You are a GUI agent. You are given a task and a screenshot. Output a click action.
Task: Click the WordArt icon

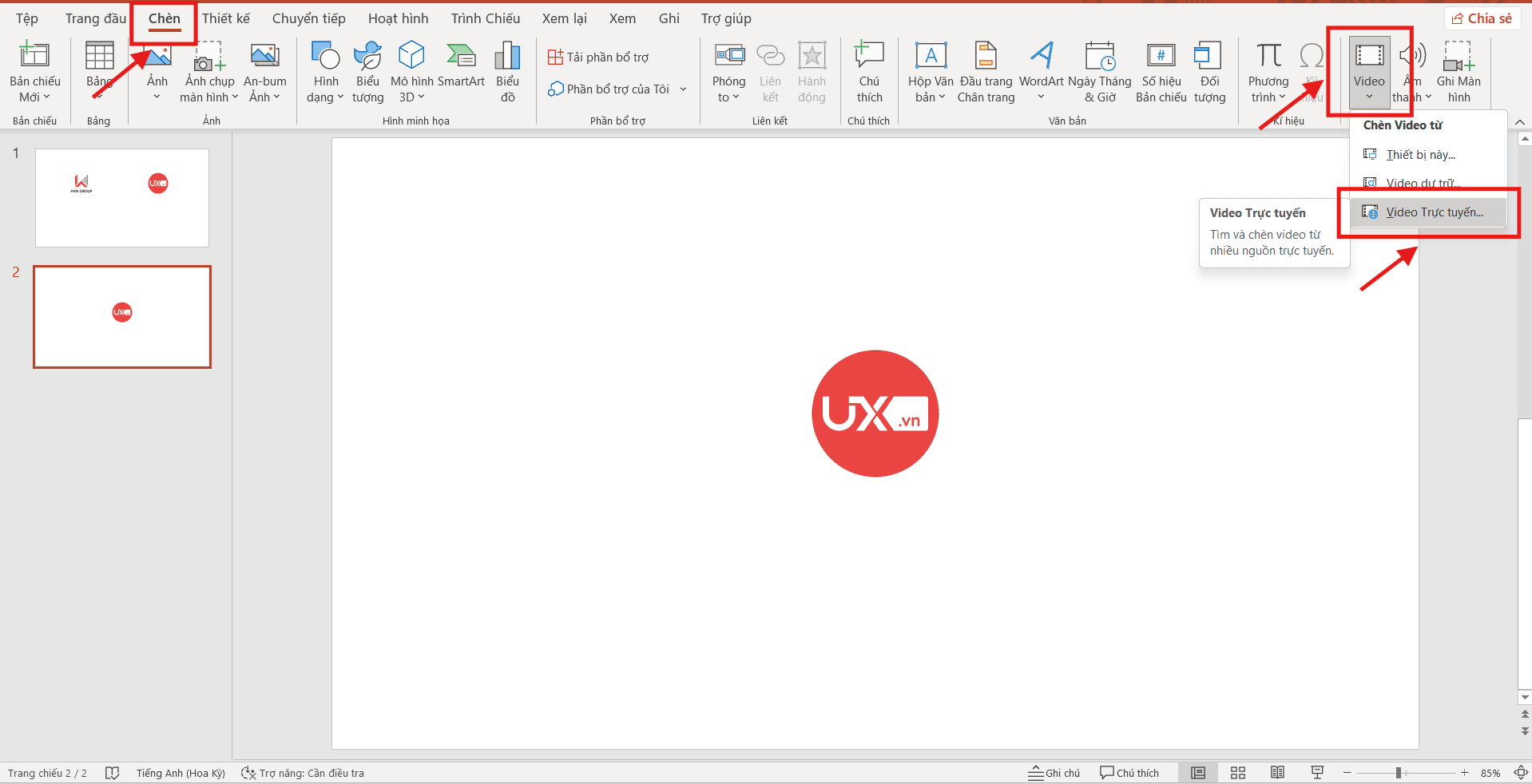click(x=1041, y=57)
